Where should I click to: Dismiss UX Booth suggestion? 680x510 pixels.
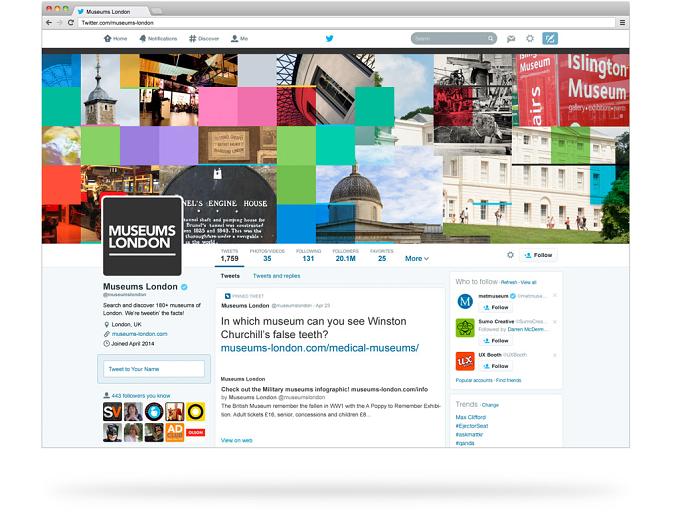(555, 355)
